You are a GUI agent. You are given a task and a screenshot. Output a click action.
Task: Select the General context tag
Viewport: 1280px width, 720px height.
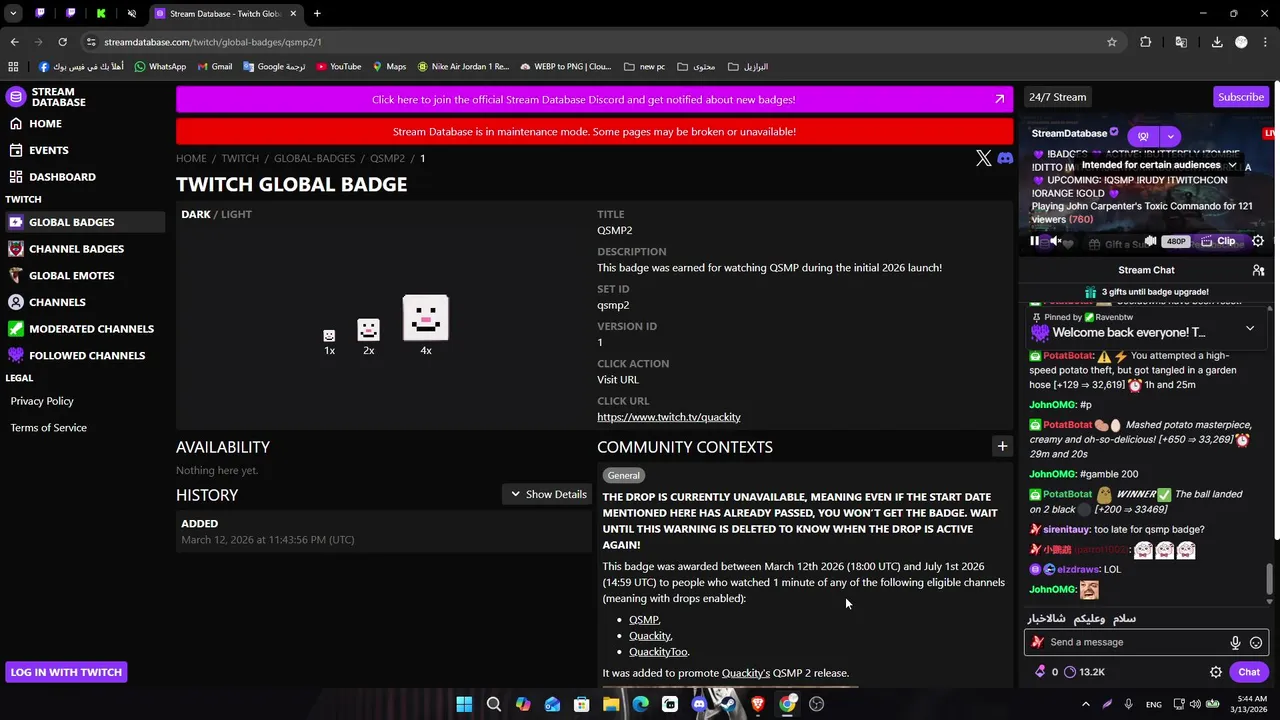[x=623, y=475]
